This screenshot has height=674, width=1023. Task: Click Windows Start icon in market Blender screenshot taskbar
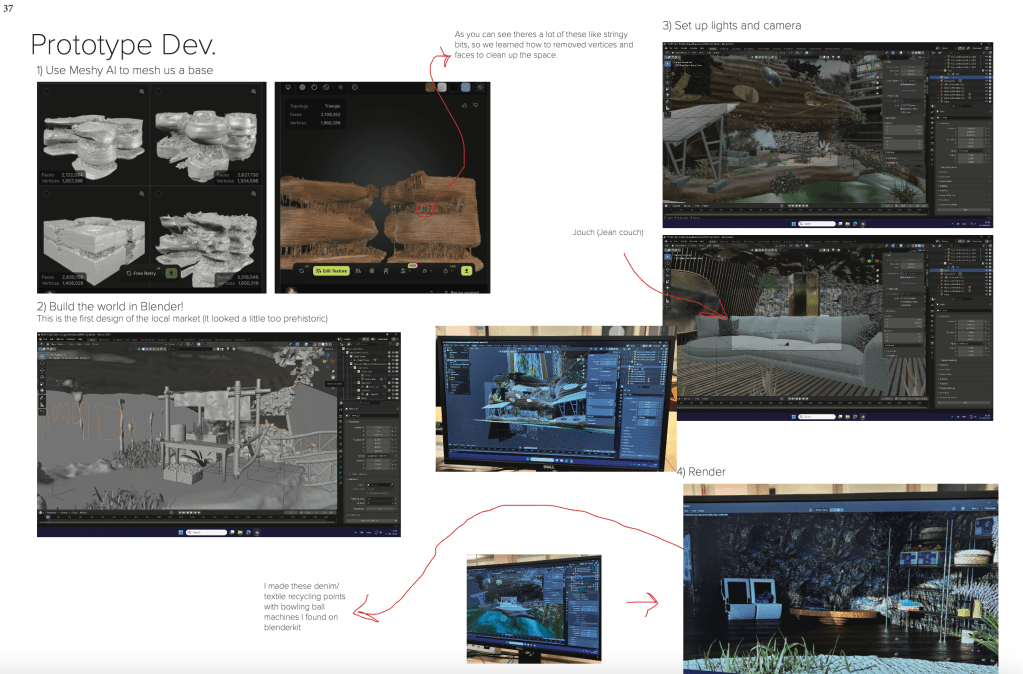[x=182, y=532]
